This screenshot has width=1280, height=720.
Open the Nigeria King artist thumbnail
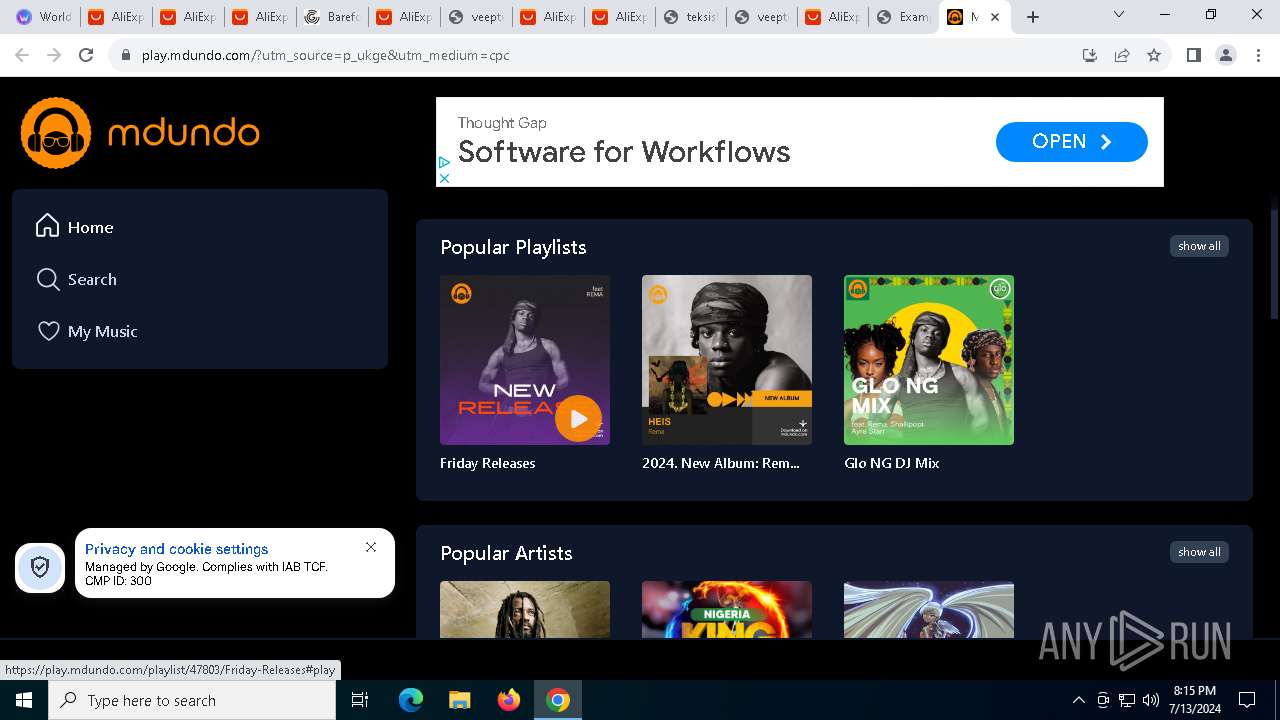point(727,609)
